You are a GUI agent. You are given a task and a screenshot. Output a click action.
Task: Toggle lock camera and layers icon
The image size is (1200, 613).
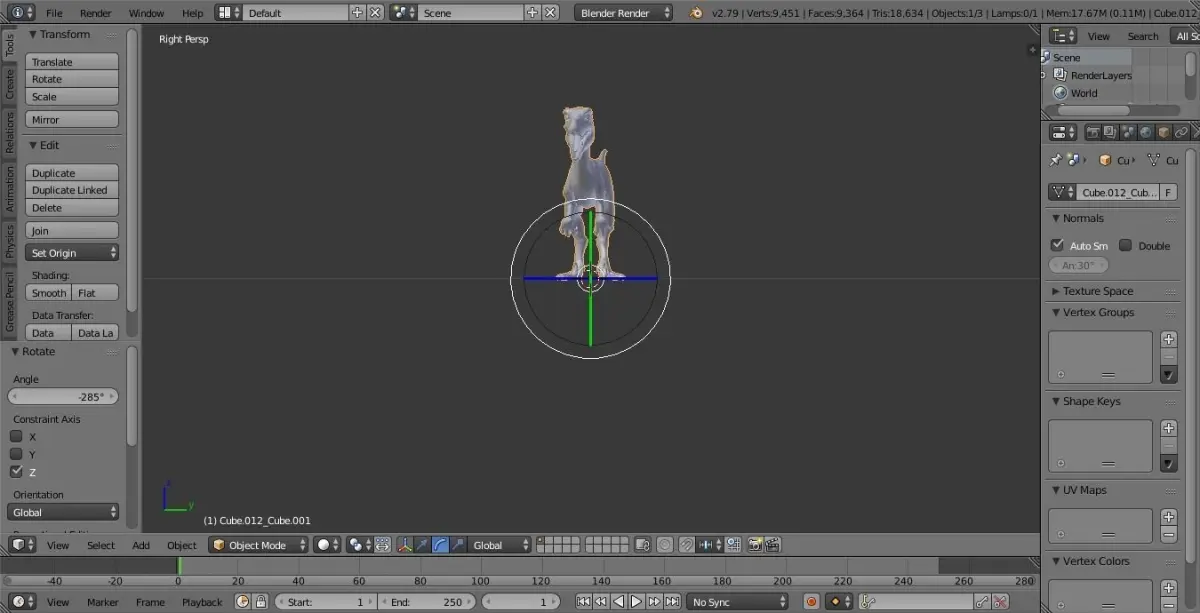[x=642, y=545]
